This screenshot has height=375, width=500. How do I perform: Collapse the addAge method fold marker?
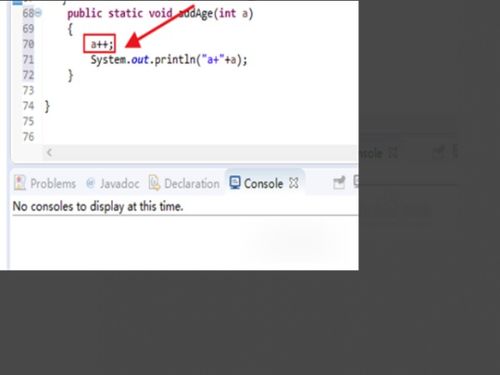[38, 13]
